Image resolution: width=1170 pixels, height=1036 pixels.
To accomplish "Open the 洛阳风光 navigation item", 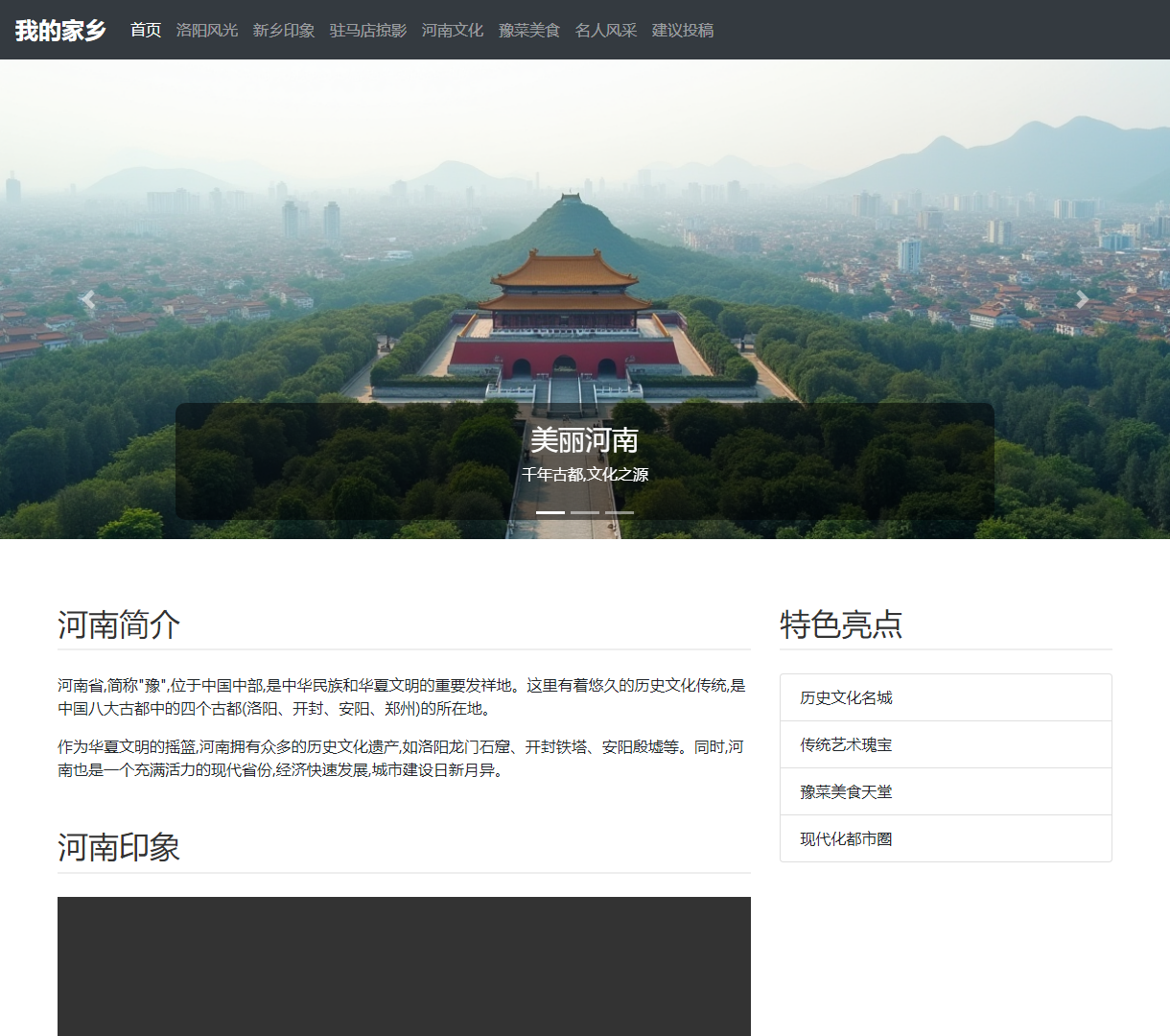I will point(206,30).
